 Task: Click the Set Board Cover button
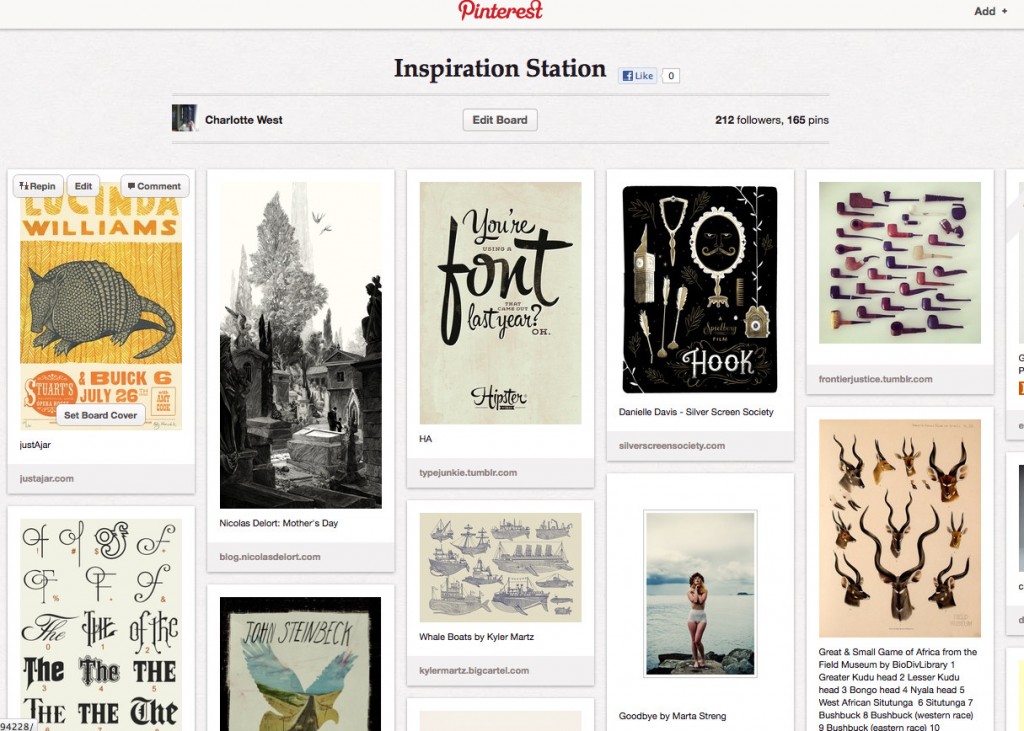pos(101,415)
